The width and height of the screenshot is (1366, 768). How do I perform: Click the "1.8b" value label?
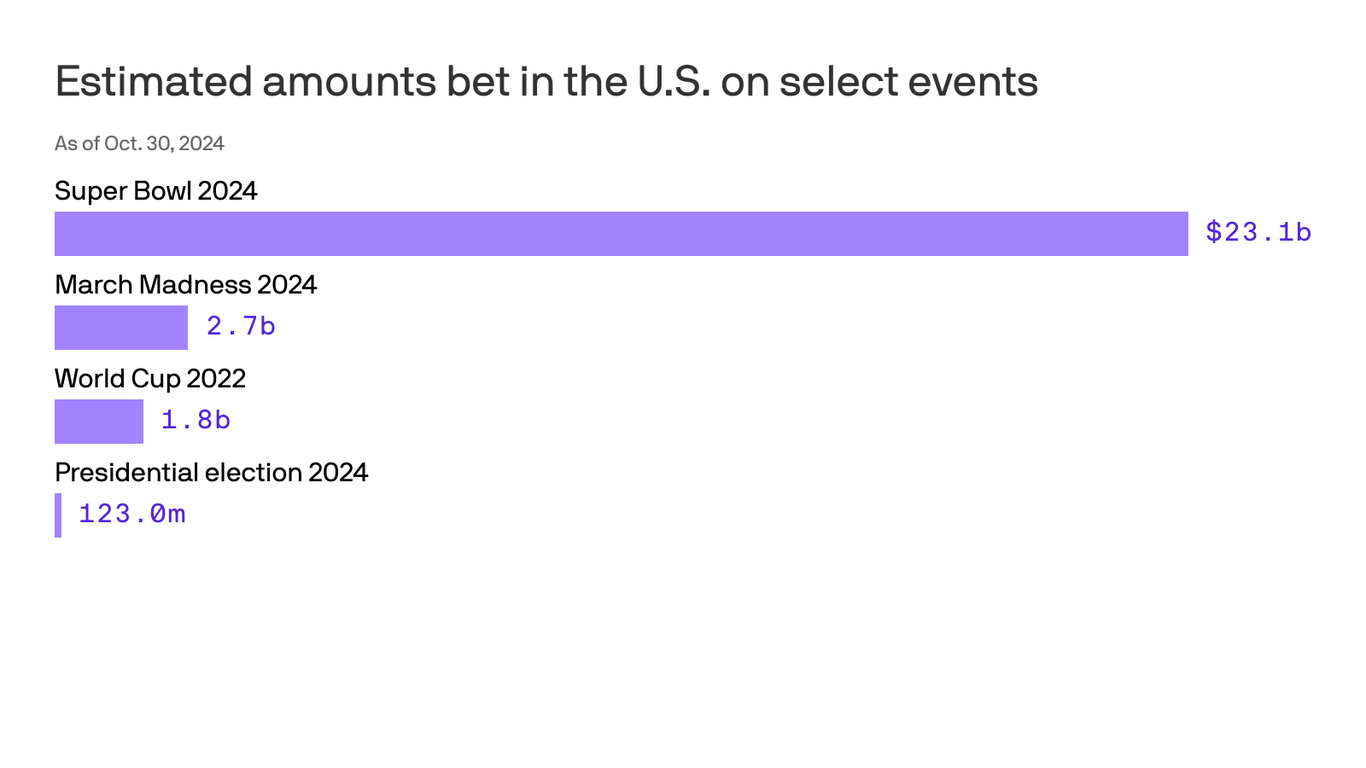[x=196, y=420]
